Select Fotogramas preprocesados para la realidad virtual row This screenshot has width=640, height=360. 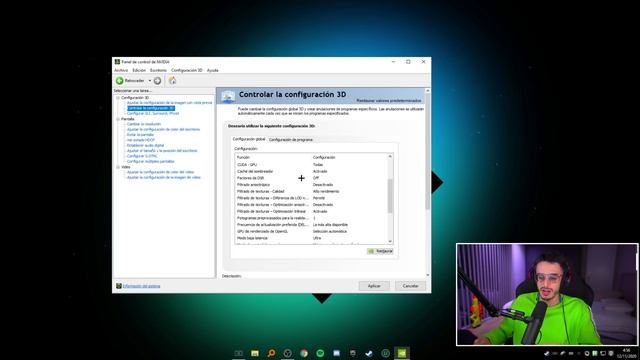coord(311,218)
